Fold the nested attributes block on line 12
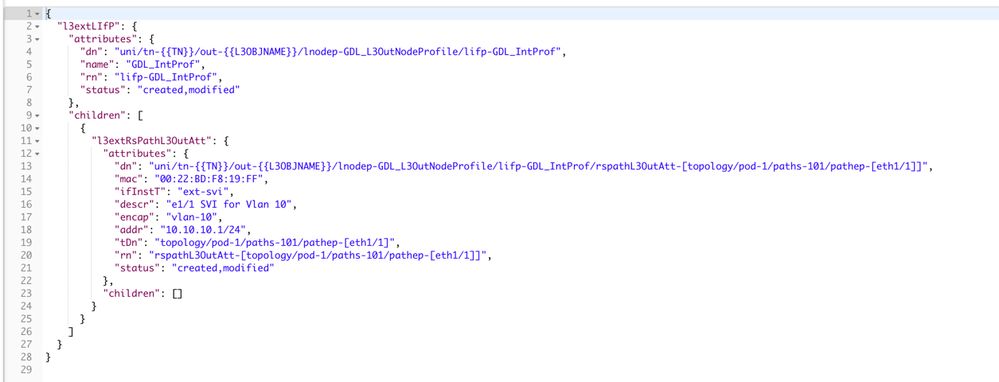 point(38,153)
